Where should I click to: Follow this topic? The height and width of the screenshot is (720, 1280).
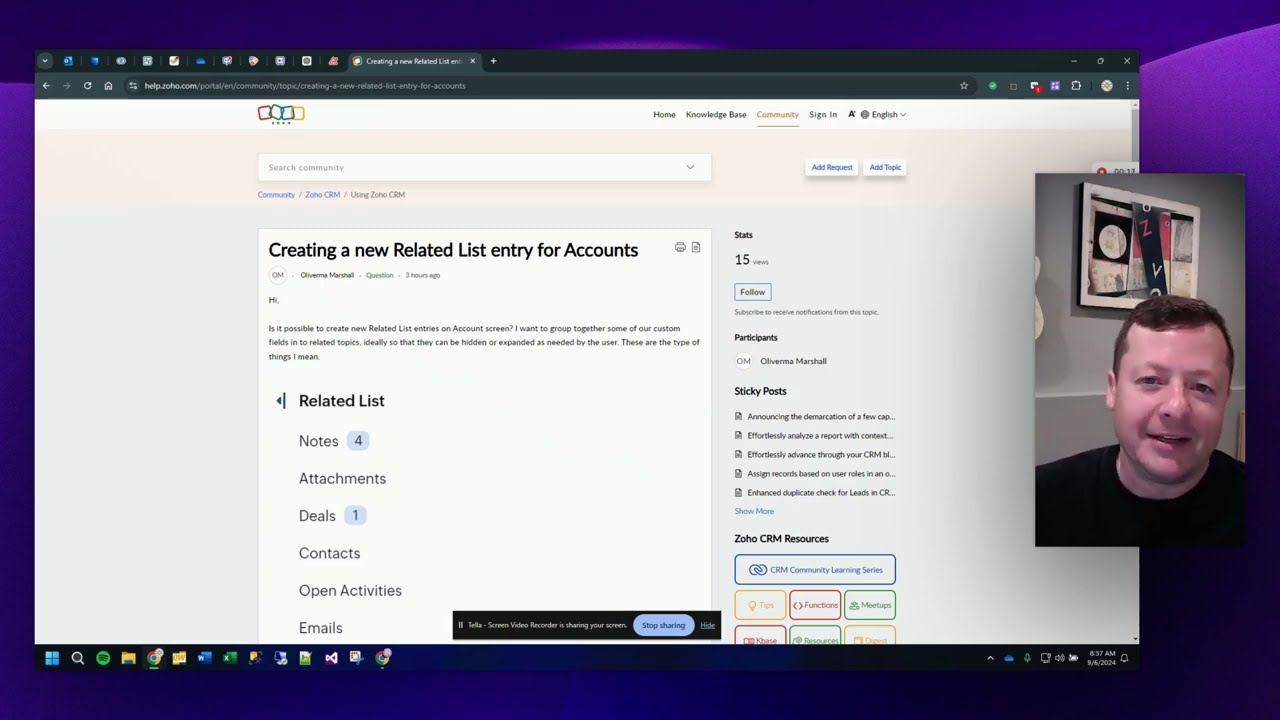[x=753, y=292]
